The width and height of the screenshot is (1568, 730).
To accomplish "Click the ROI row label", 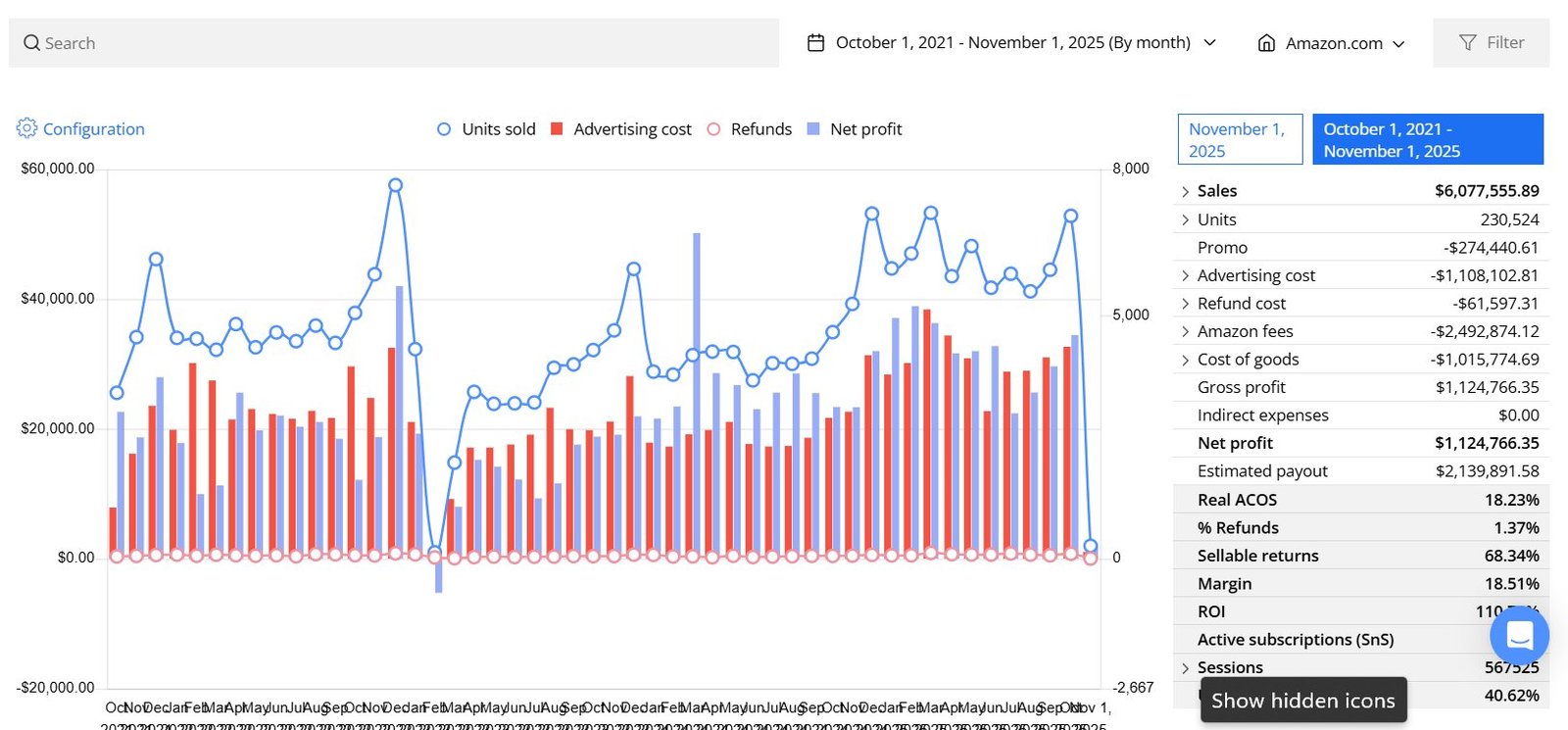I will [1211, 611].
